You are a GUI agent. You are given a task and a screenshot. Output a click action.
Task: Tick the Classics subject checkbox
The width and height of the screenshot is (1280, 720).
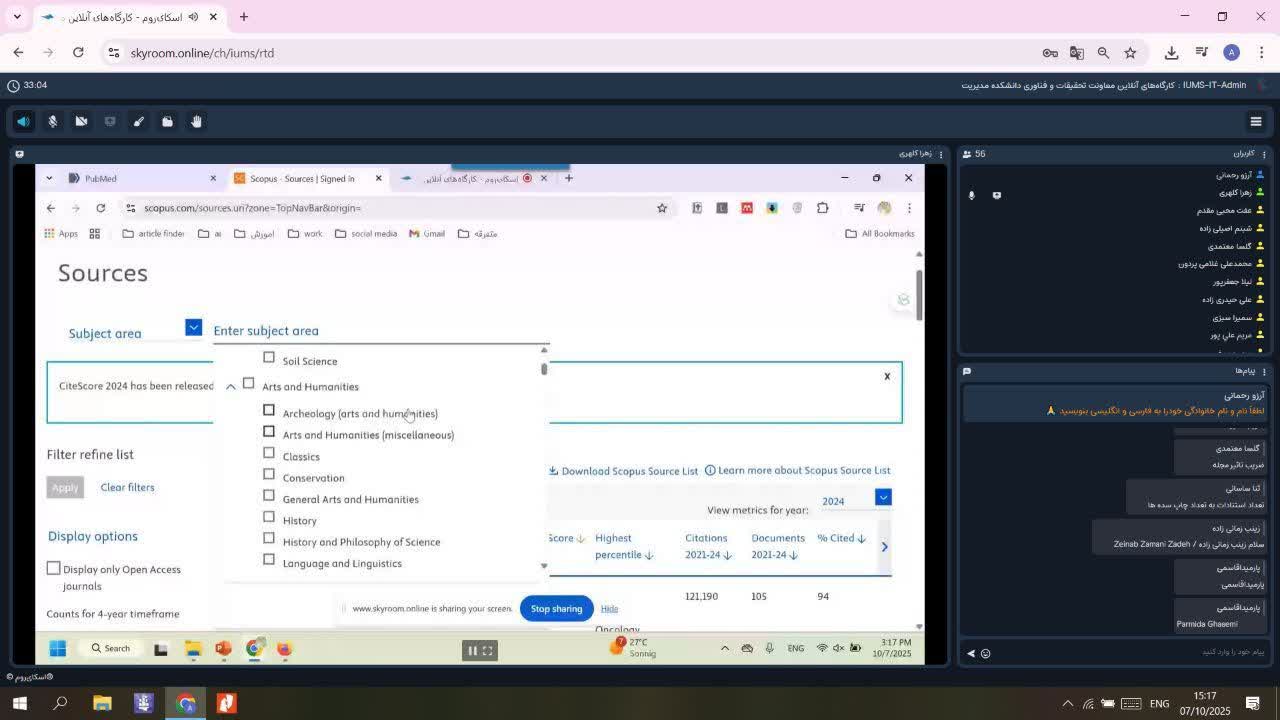tap(269, 453)
